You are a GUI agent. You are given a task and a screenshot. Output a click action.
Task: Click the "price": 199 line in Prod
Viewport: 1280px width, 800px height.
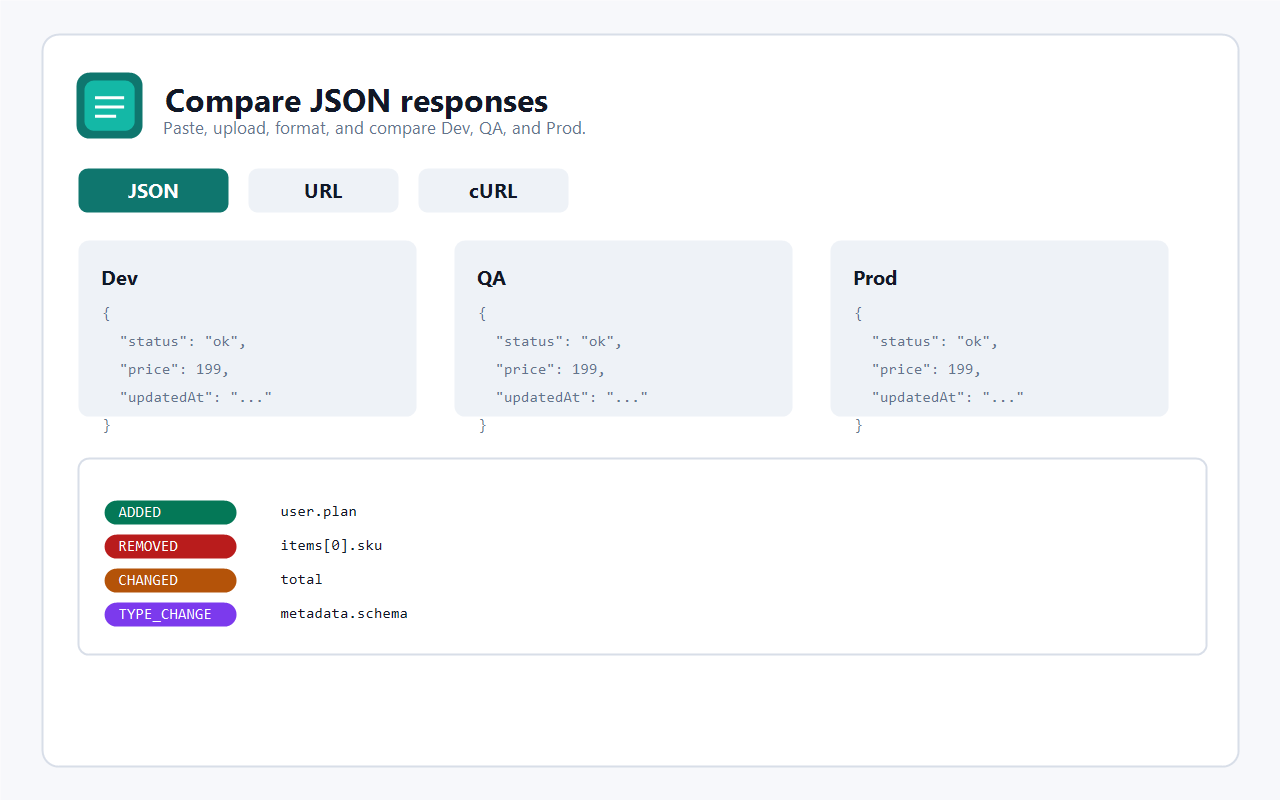pyautogui.click(x=926, y=369)
